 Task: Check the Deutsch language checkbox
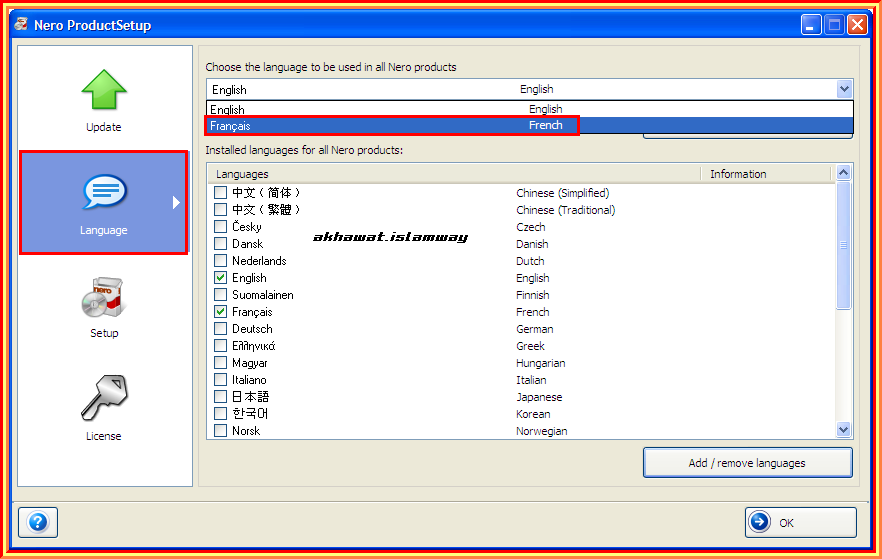click(x=220, y=328)
